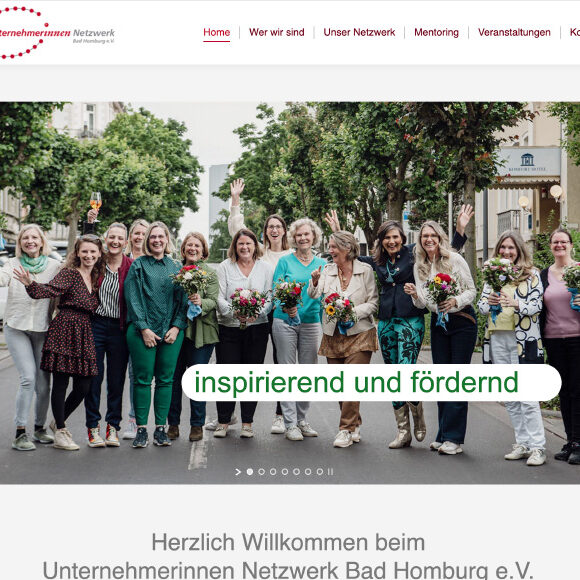Select the fifth slide indicator dot
The width and height of the screenshot is (580, 580).
(296, 472)
